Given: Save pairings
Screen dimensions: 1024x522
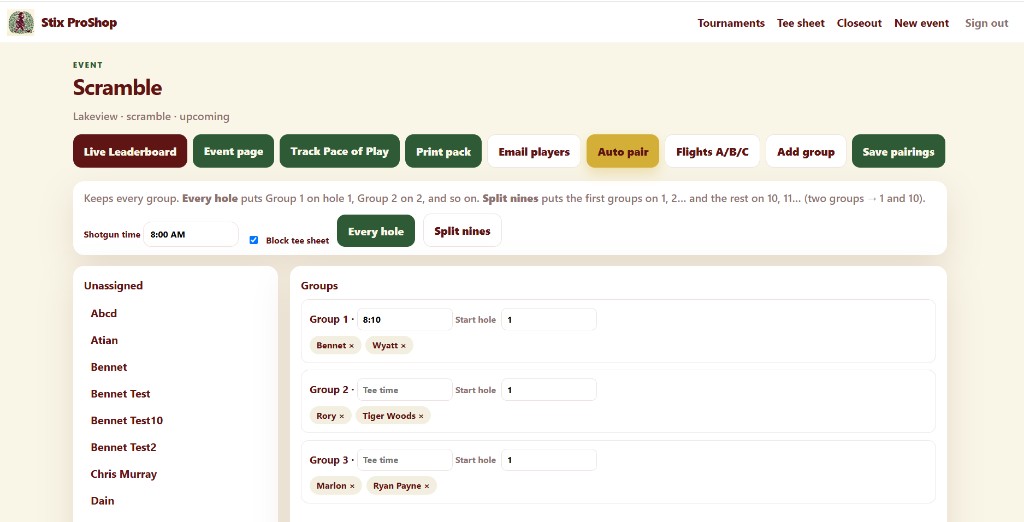Looking at the screenshot, I should (x=899, y=152).
